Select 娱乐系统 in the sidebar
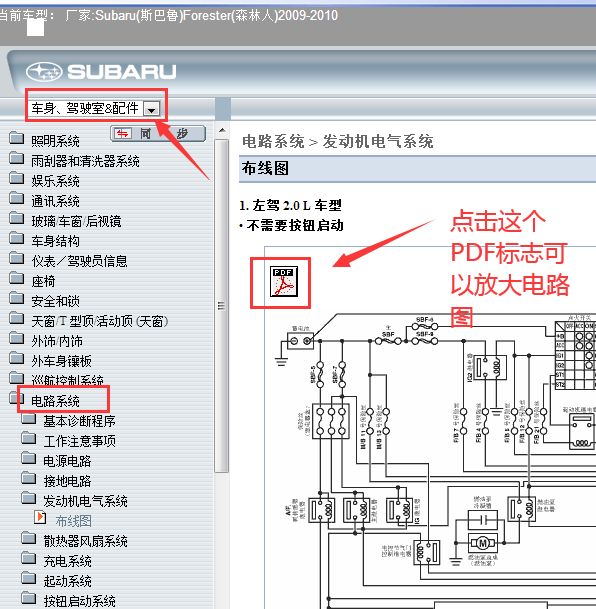Image resolution: width=596 pixels, height=609 pixels. click(56, 181)
